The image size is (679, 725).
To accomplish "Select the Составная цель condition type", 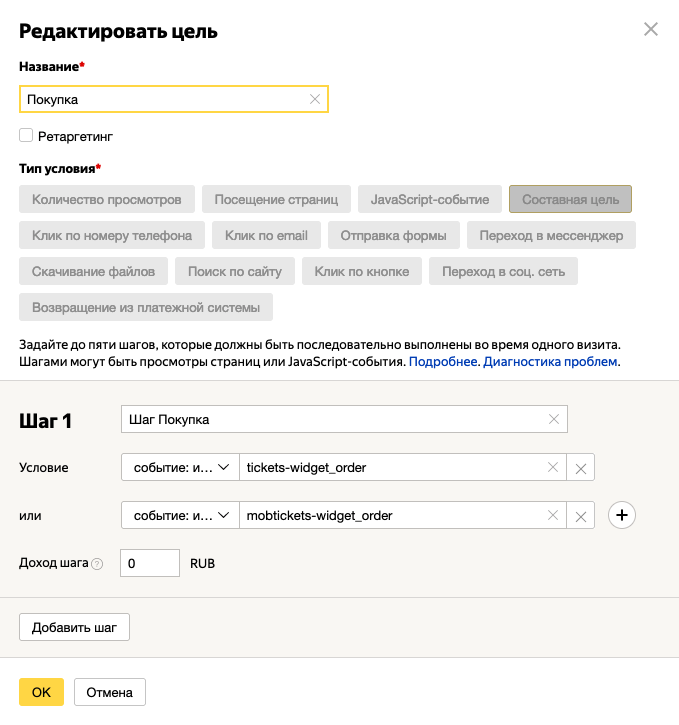I will point(570,199).
